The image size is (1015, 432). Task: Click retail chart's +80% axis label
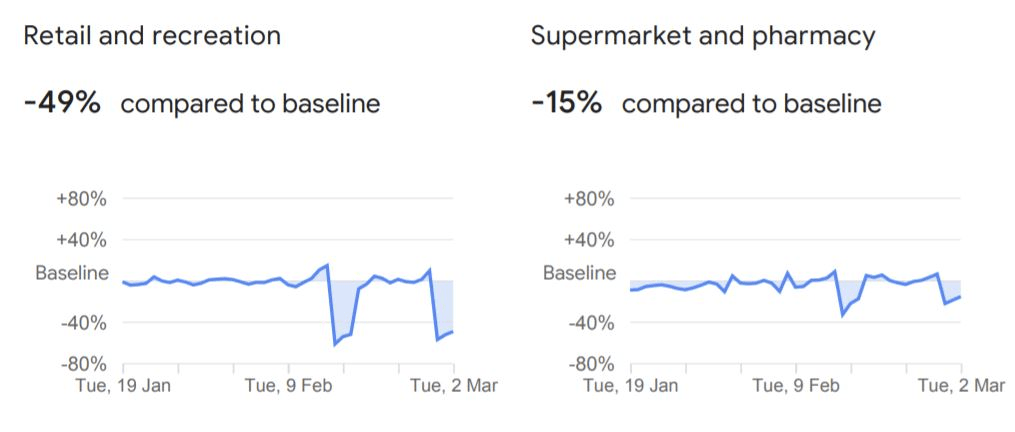[x=81, y=198]
